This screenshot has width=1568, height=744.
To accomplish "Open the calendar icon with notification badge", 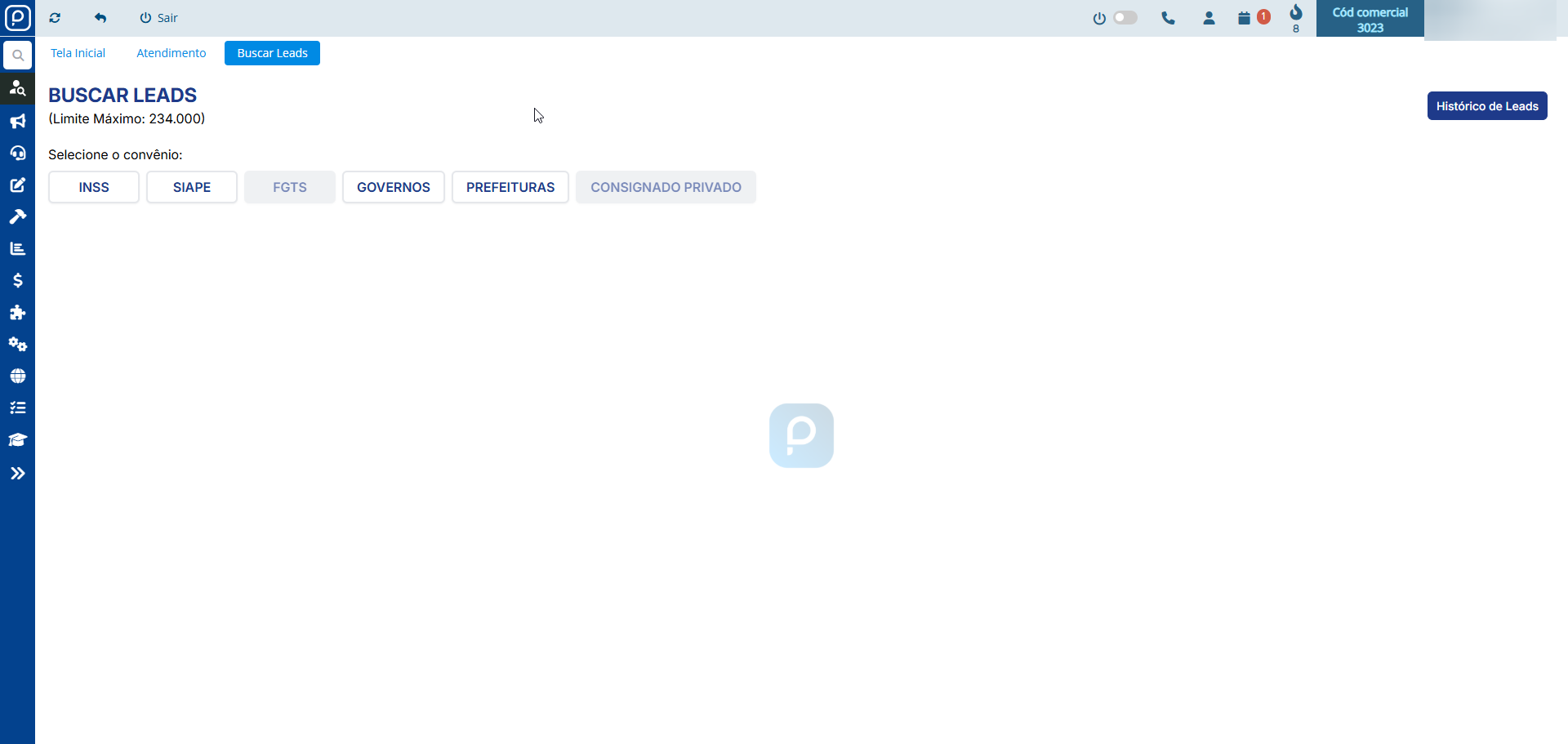I will tap(1245, 18).
